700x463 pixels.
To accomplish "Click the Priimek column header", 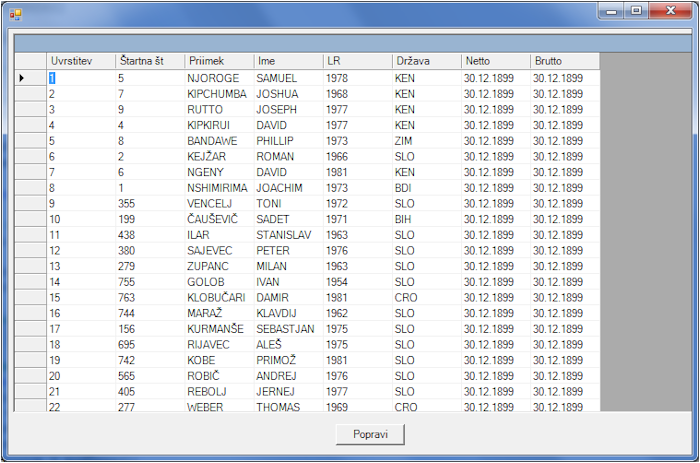I will coord(218,61).
